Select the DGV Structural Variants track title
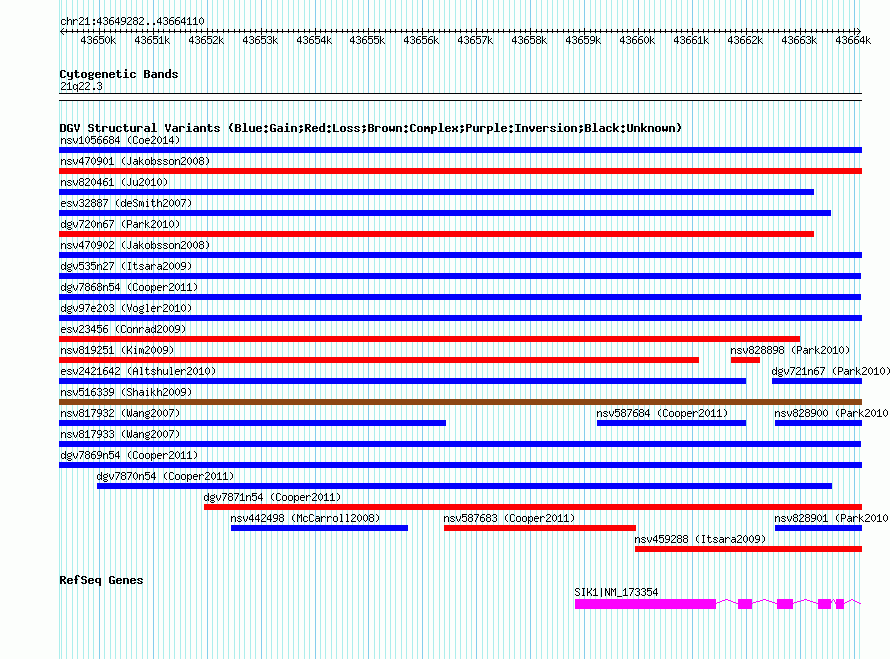Screen dimensions: 890x659 coord(371,128)
